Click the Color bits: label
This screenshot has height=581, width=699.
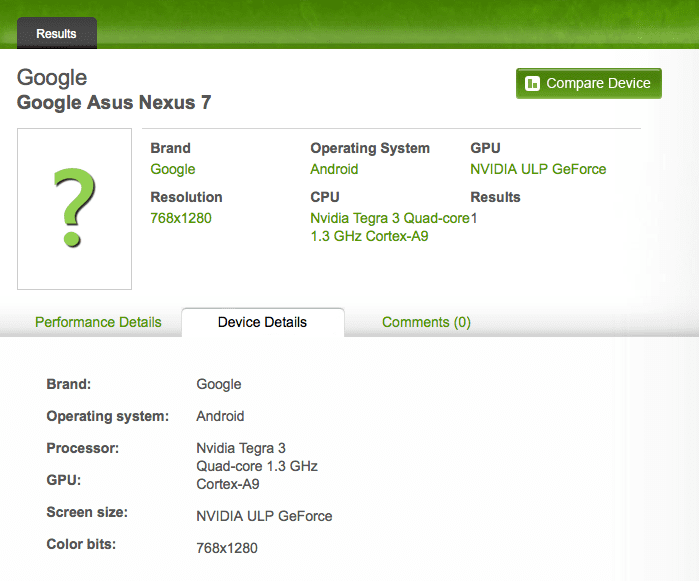coord(81,544)
